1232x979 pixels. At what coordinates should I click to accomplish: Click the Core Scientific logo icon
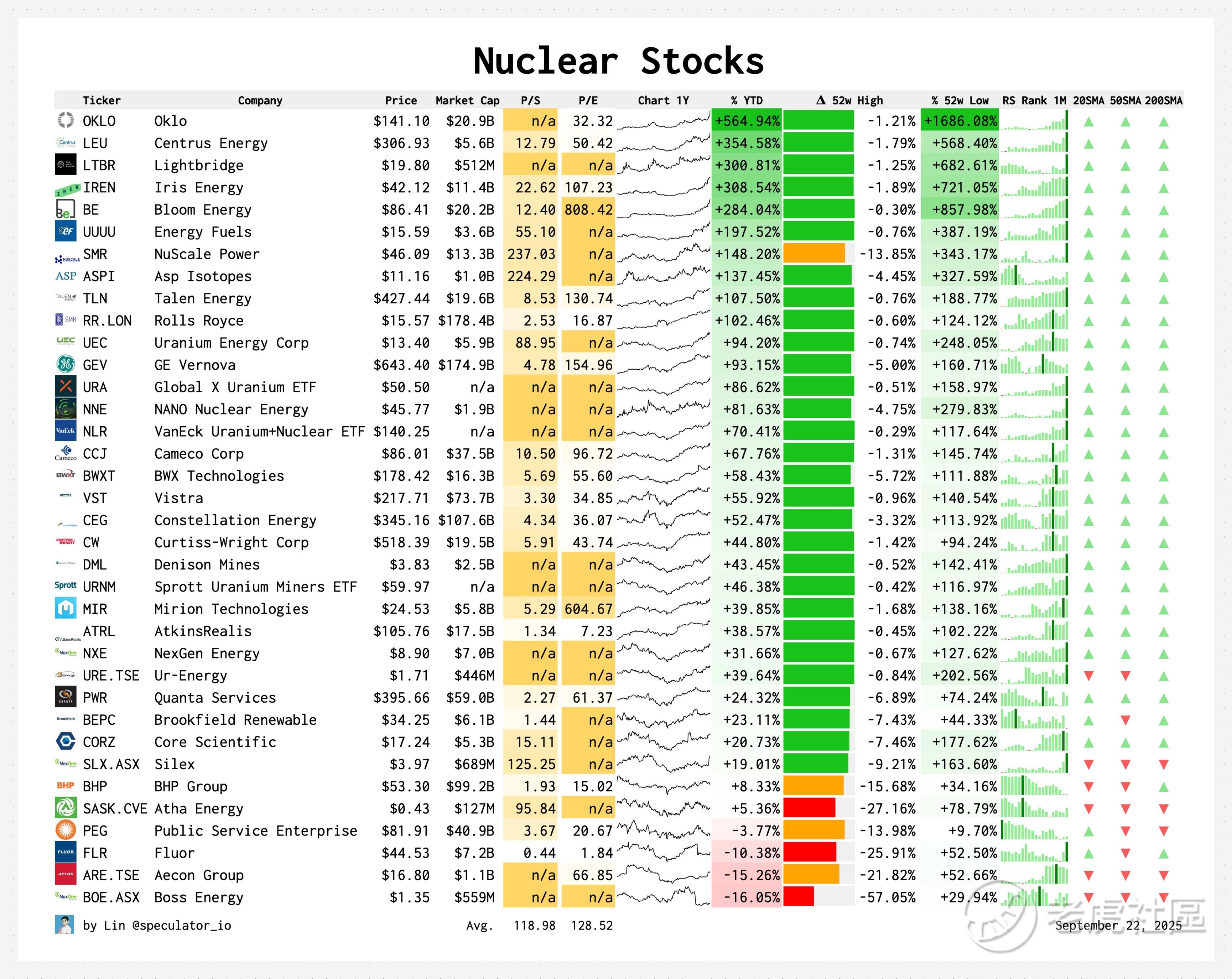(x=66, y=741)
